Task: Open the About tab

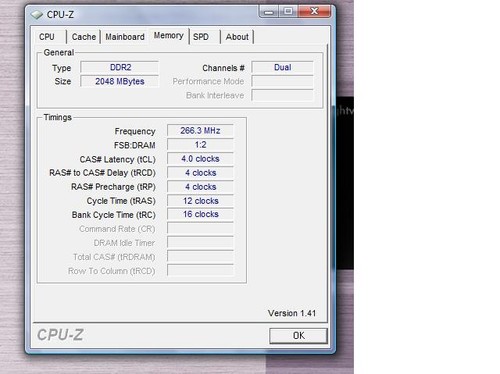Action: 237,37
